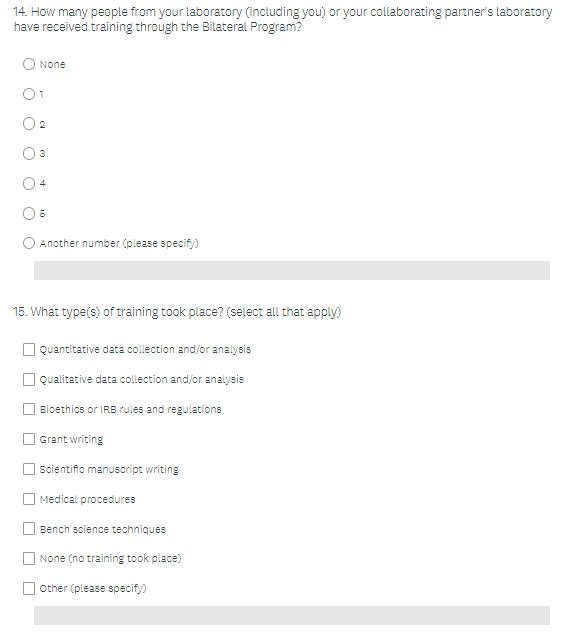Enable the Grant writing checkbox
Viewport: 565px width, 639px height.
pyautogui.click(x=29, y=439)
